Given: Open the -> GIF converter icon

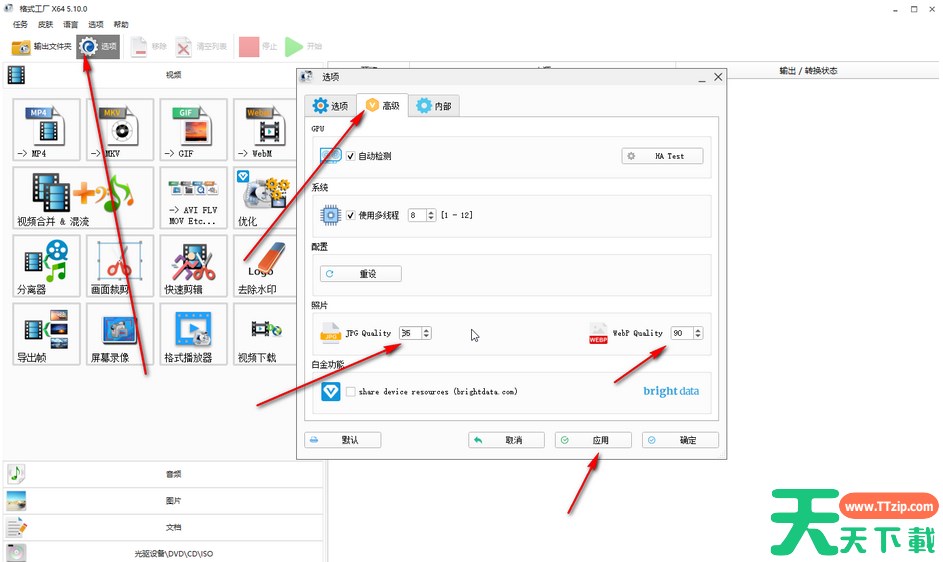Looking at the screenshot, I should click(194, 130).
